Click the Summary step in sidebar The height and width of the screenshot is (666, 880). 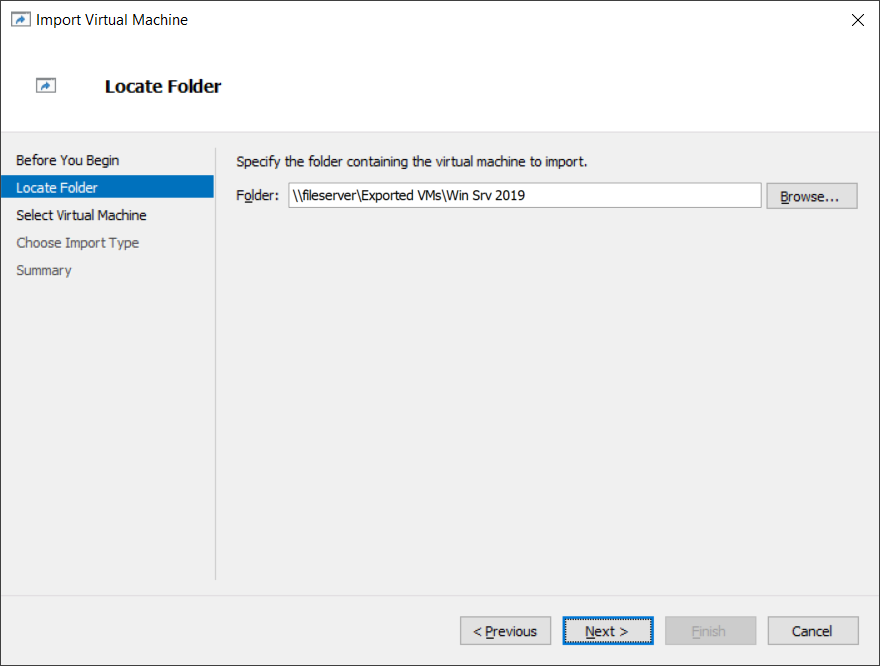44,270
